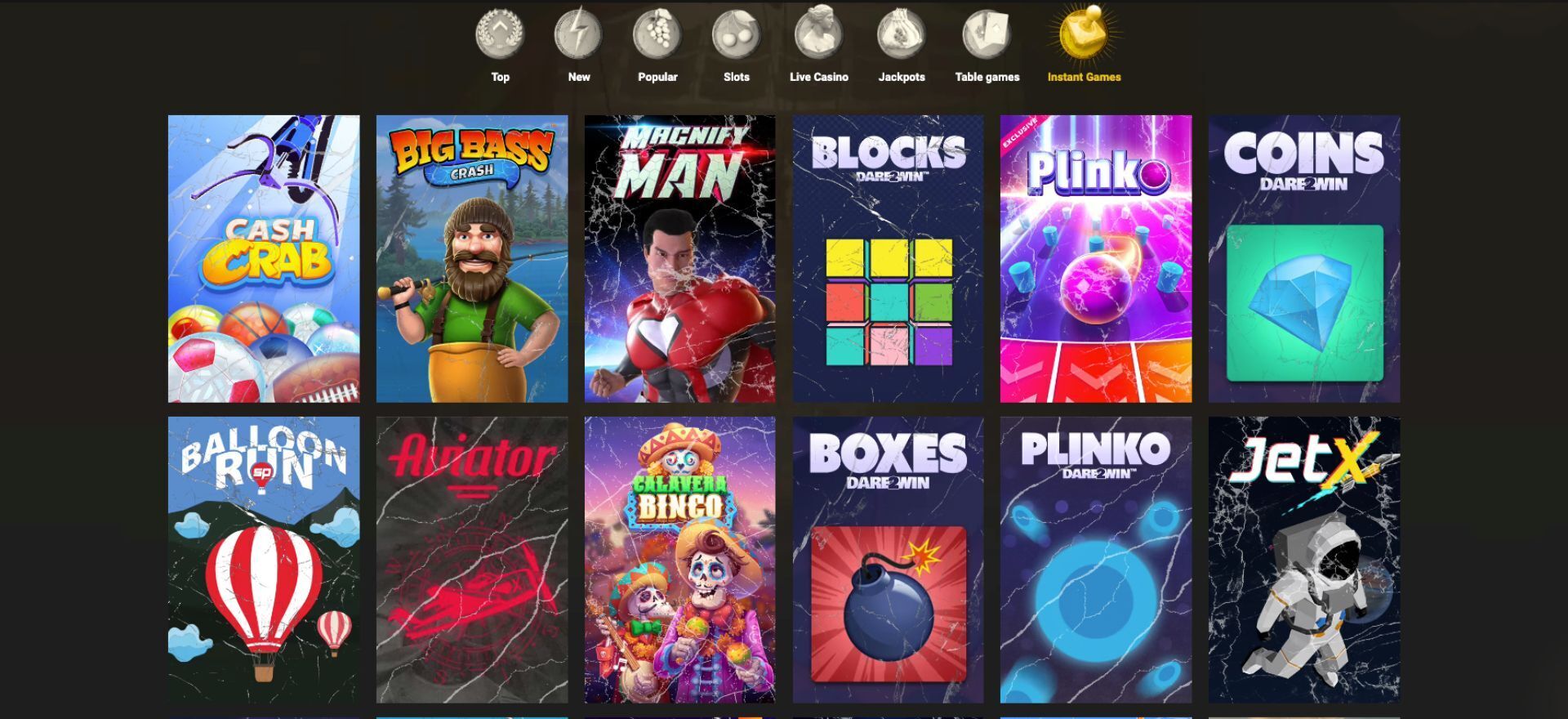The width and height of the screenshot is (1568, 719).
Task: Launch Calavera Bingo game
Action: point(679,560)
